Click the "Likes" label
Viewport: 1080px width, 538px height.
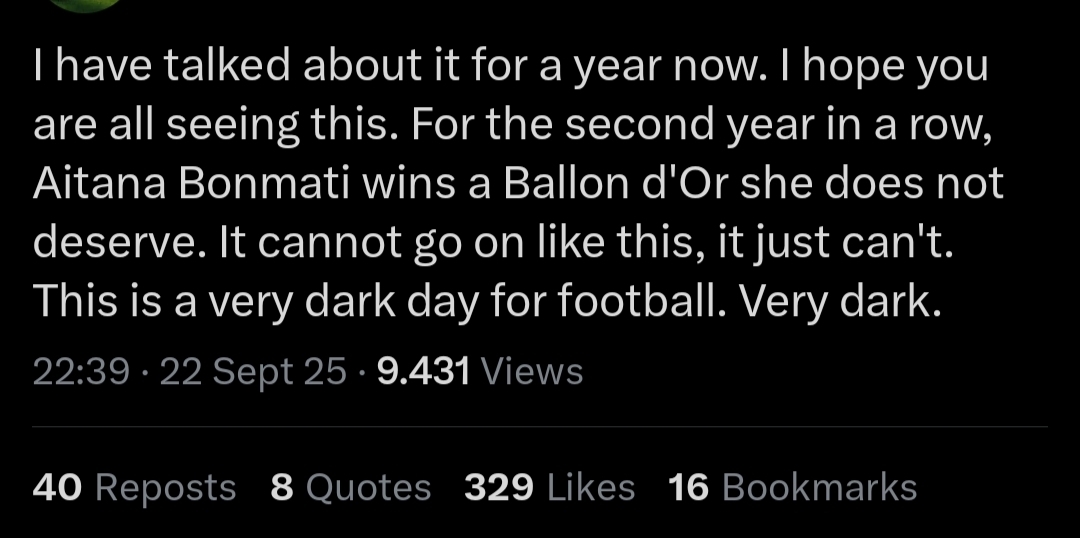coord(592,487)
